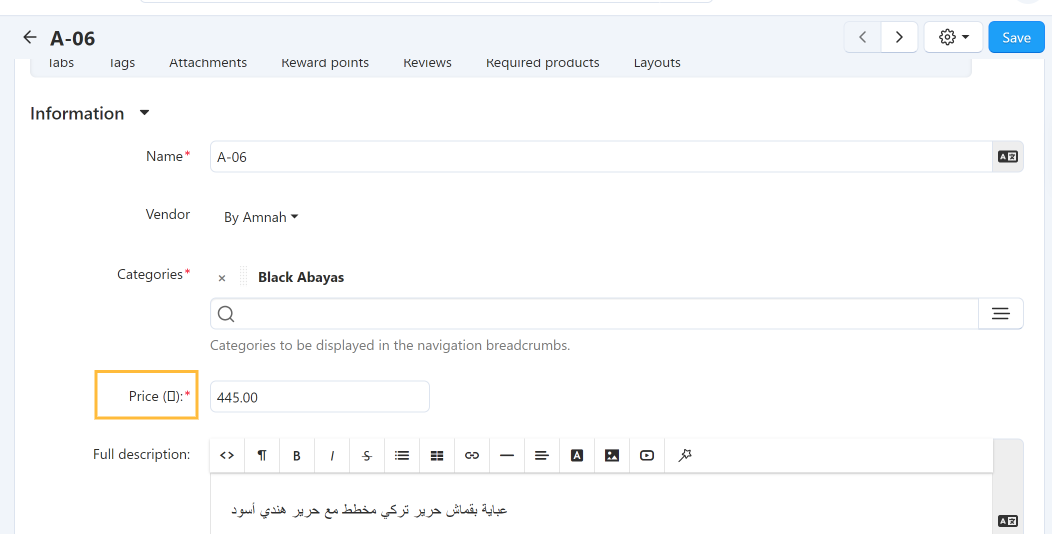Viewport: 1052px width, 534px height.
Task: Go back using the left arrow beside A-06
Action: 30,37
